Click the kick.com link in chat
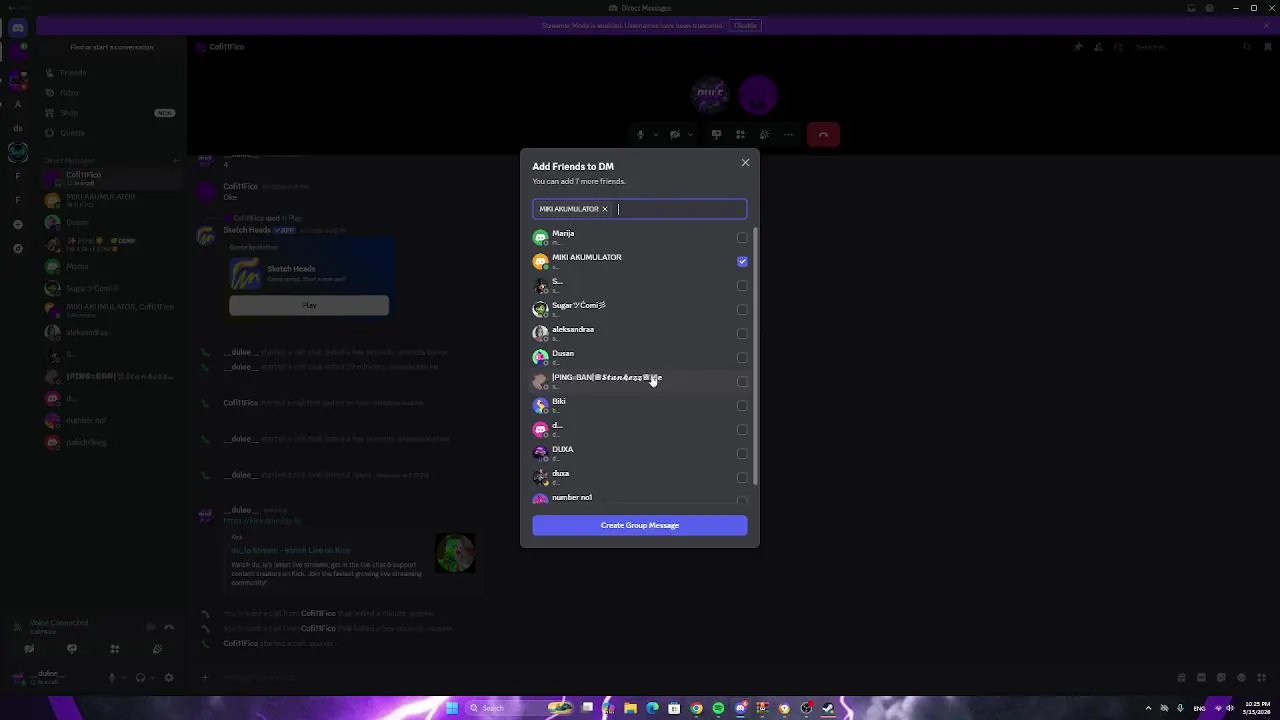This screenshot has height=720, width=1280. click(262, 521)
